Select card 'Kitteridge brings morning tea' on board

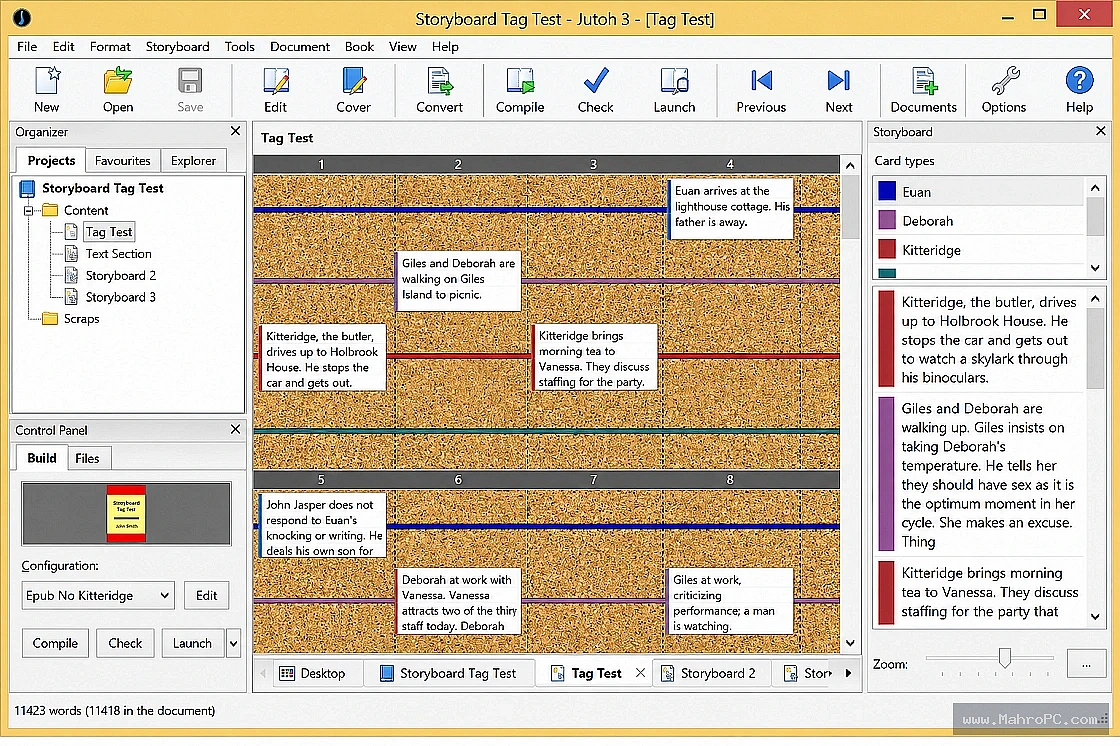pyautogui.click(x=594, y=357)
